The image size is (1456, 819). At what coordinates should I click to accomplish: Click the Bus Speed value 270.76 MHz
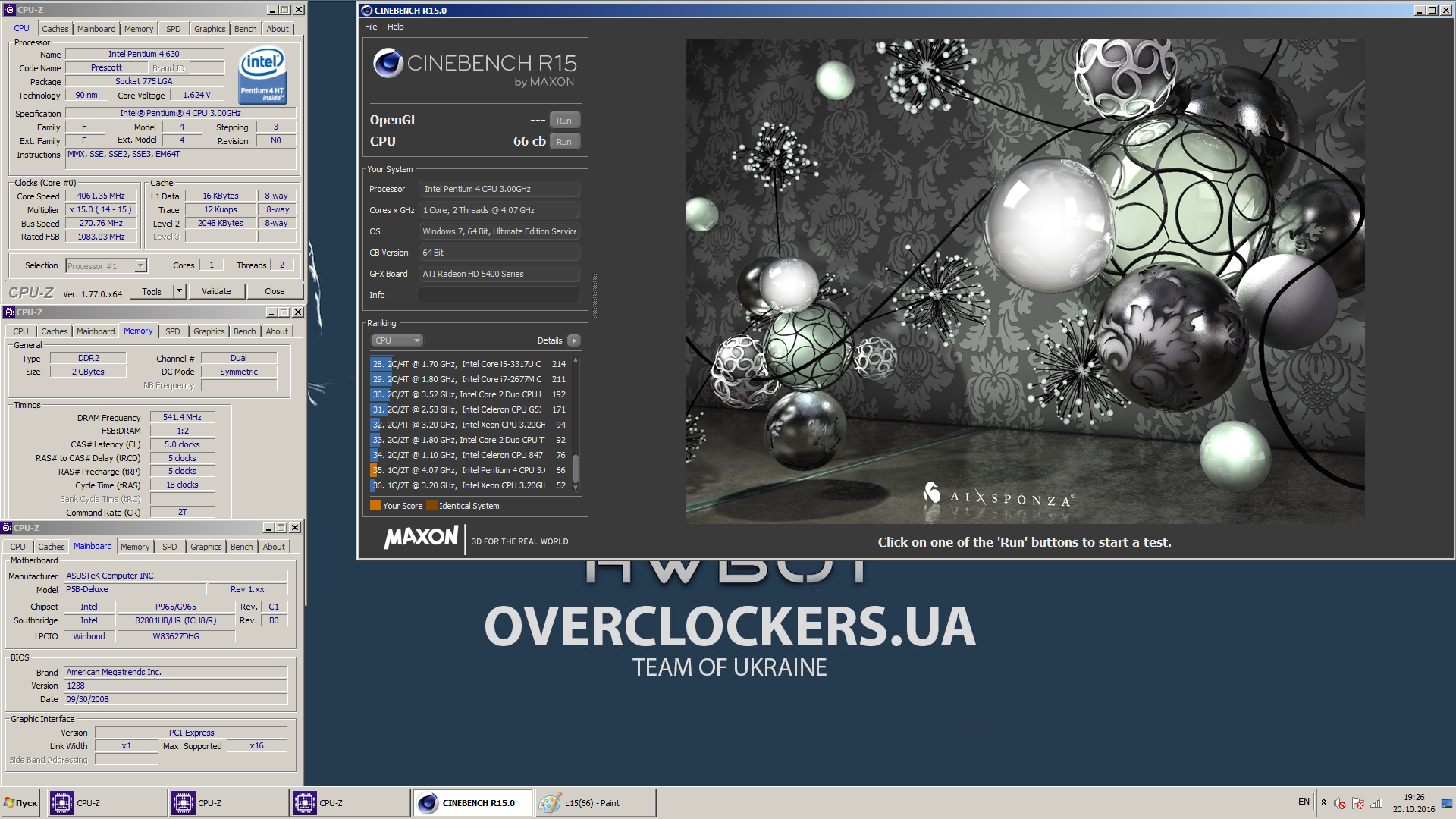tap(101, 223)
